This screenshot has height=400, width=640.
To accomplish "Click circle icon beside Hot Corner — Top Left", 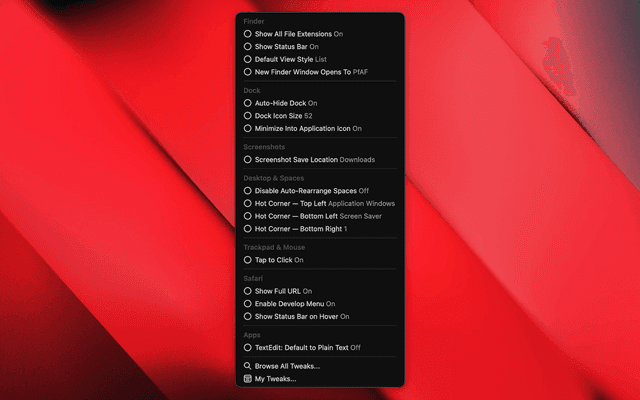I will pyautogui.click(x=248, y=203).
